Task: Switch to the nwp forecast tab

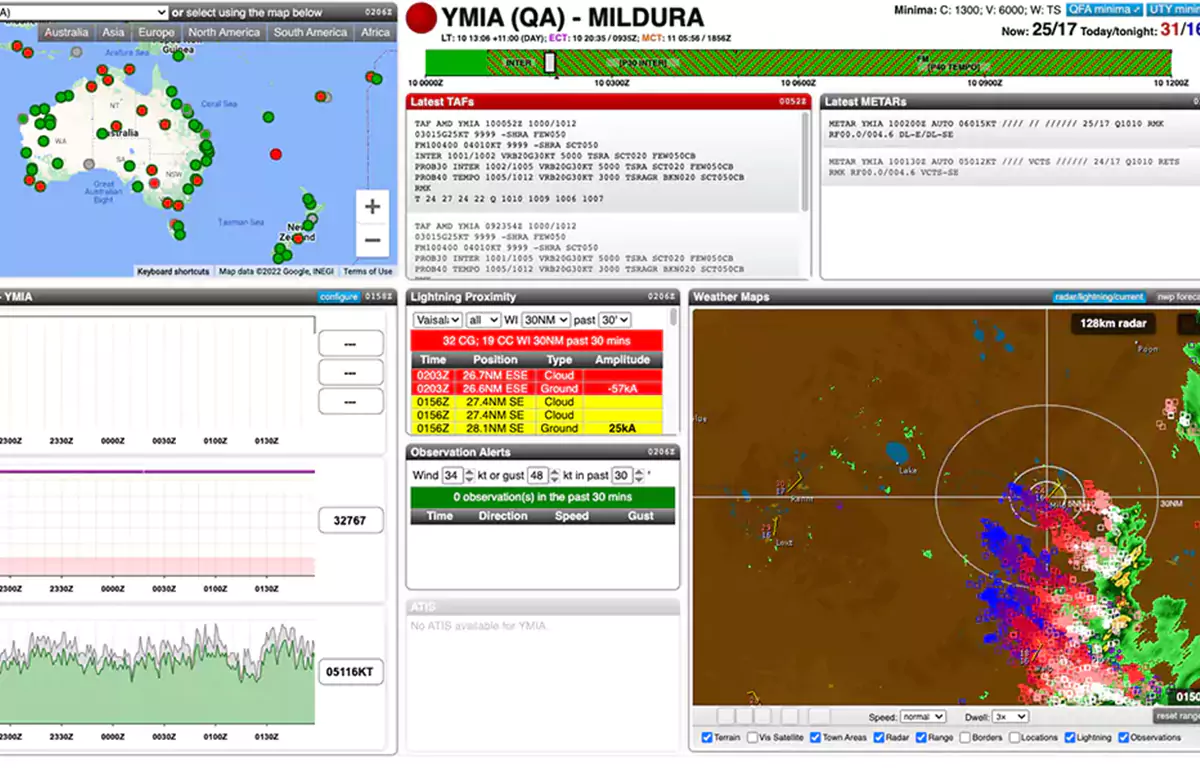Action: (1180, 296)
